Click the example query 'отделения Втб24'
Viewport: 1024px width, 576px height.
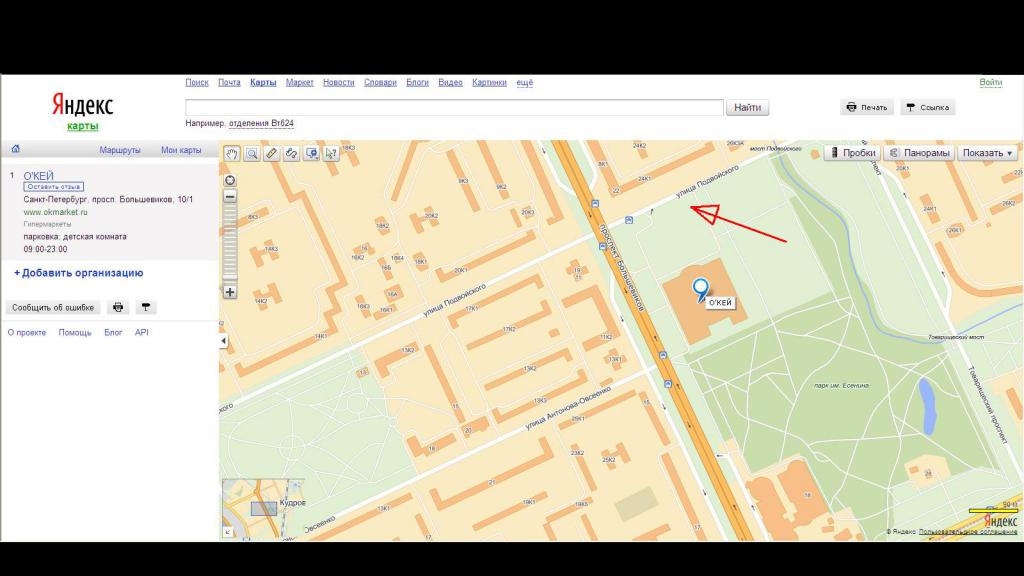[261, 123]
